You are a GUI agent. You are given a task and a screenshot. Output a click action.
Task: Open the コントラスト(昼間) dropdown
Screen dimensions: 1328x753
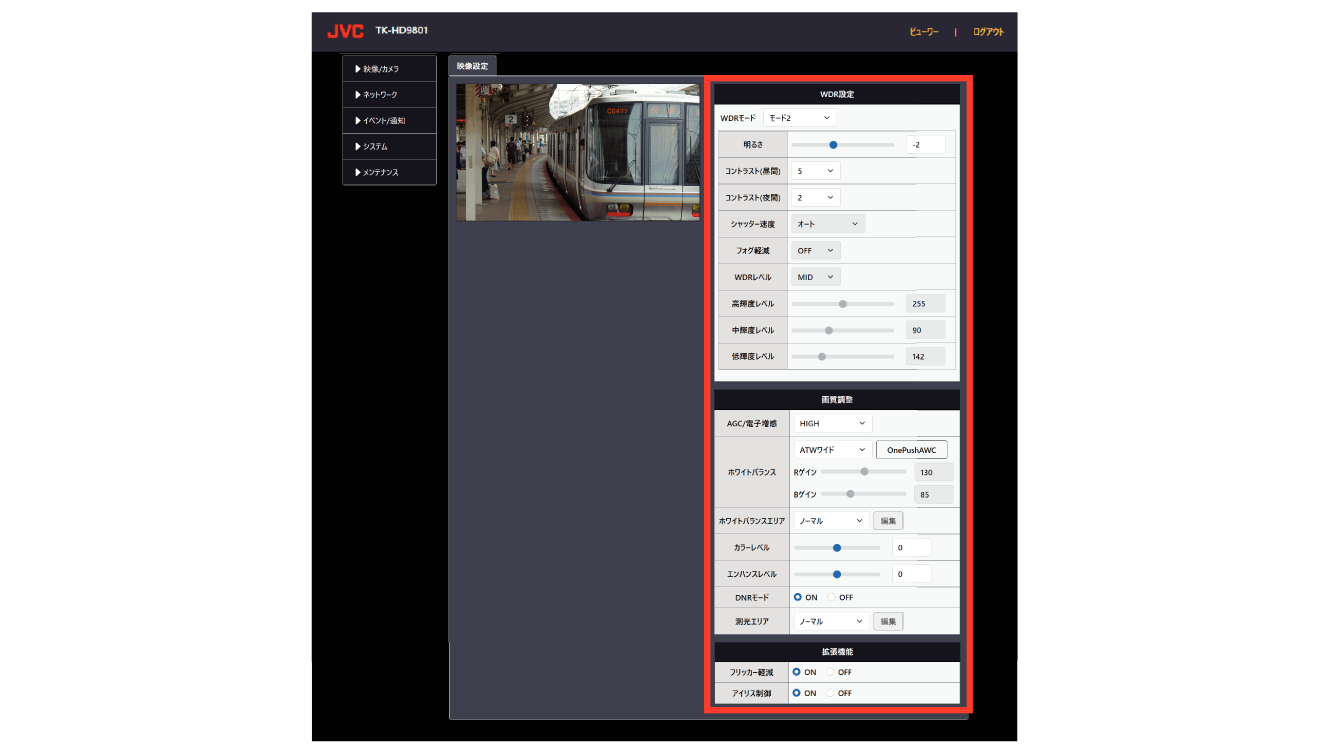click(816, 171)
